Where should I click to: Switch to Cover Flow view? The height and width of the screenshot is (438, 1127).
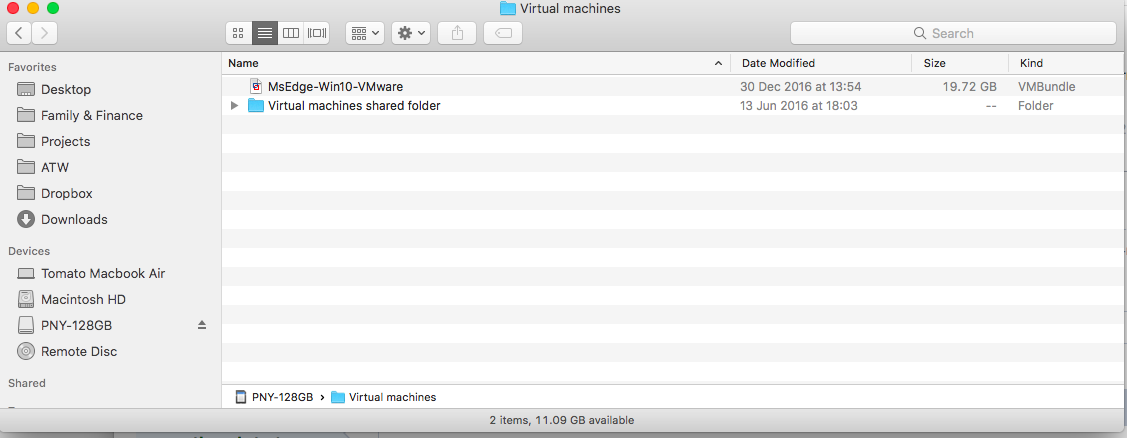tap(316, 33)
